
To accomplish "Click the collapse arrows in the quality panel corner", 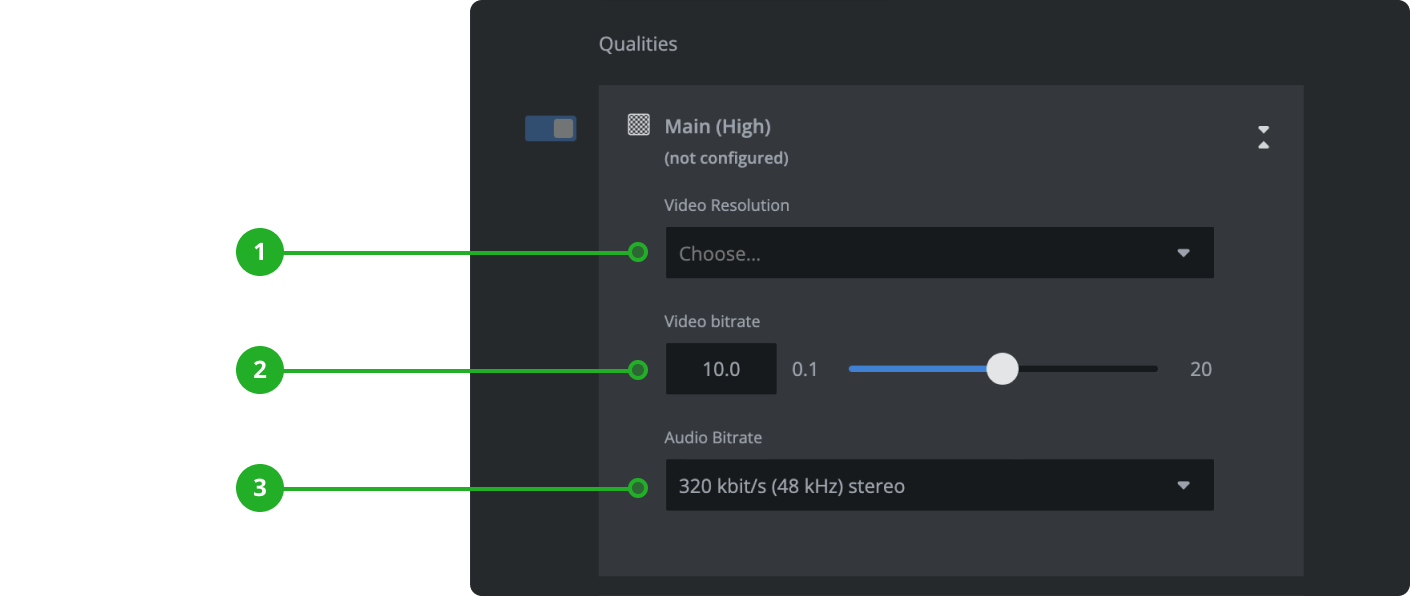I will [x=1263, y=138].
